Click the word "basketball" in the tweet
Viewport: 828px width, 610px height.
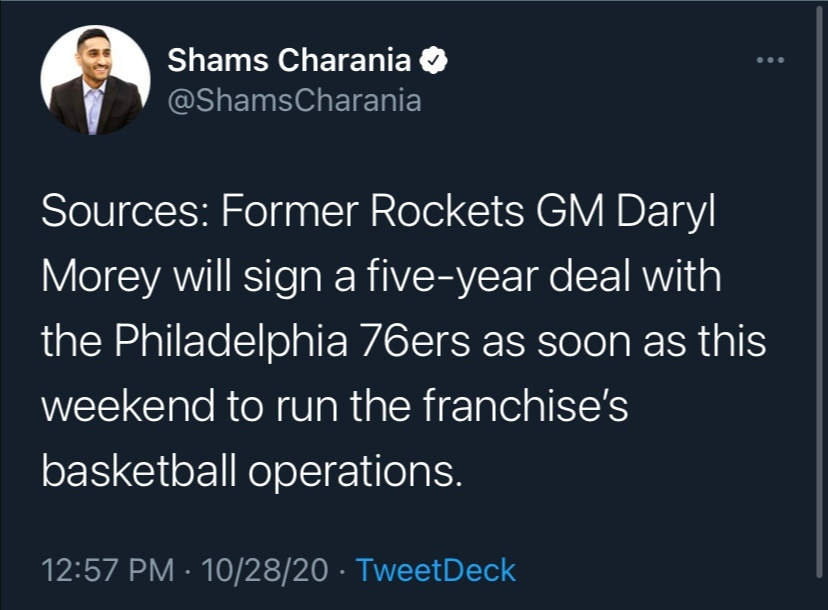pos(139,470)
